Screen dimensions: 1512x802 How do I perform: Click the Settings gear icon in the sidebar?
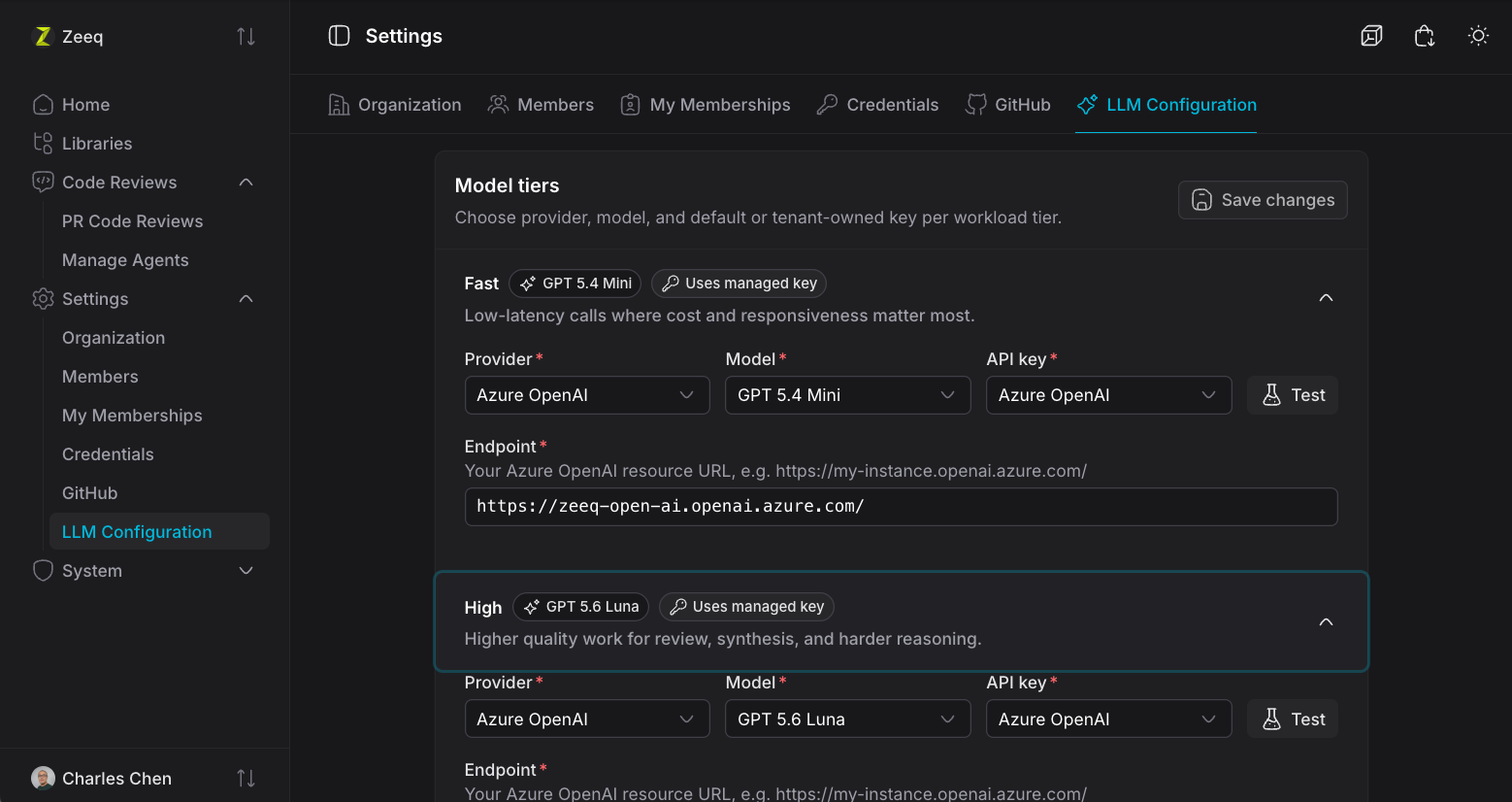click(43, 299)
